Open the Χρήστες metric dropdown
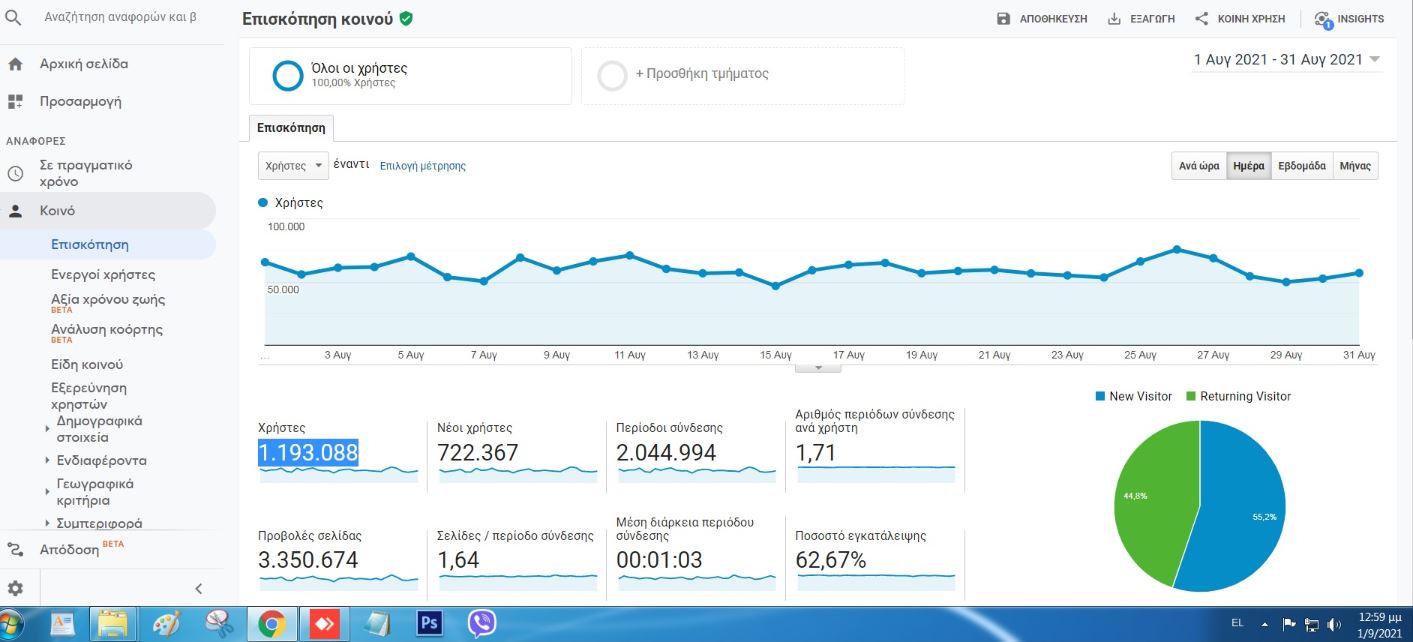This screenshot has height=642, width=1413. coord(293,166)
